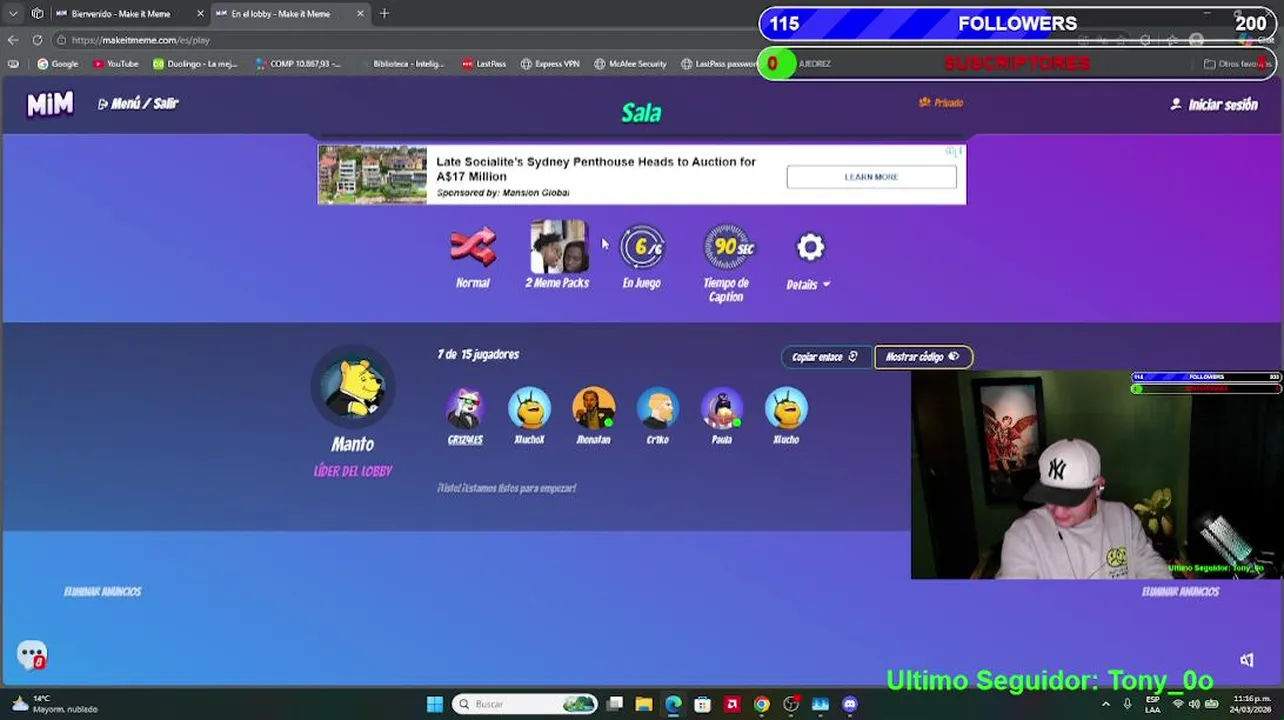Click the right ELIMINAR ANUNCIOS link

coord(1180,592)
